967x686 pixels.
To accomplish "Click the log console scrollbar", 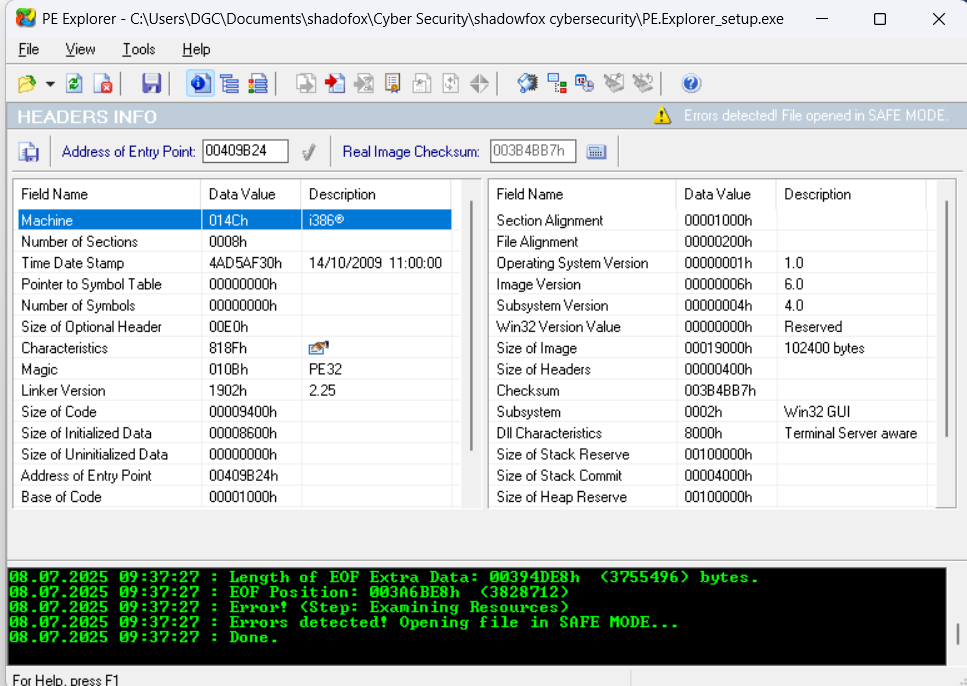I will 957,634.
